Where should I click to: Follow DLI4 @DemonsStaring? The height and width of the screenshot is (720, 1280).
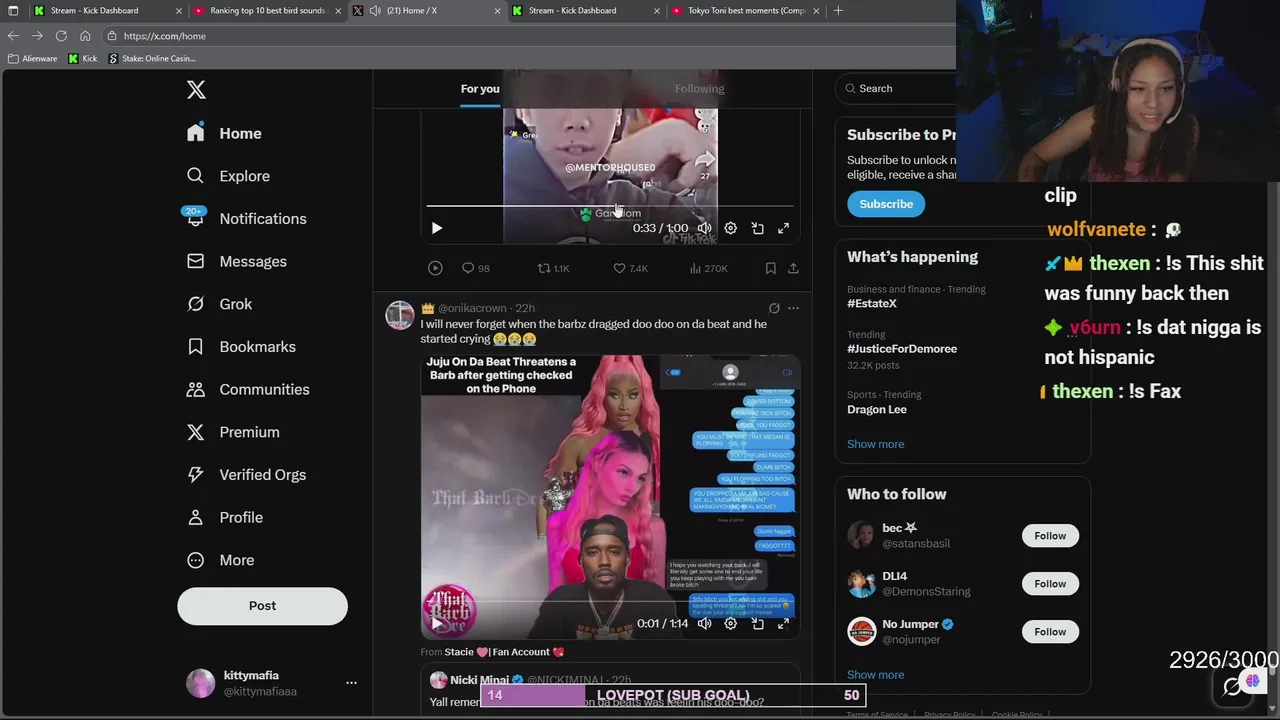click(1050, 584)
